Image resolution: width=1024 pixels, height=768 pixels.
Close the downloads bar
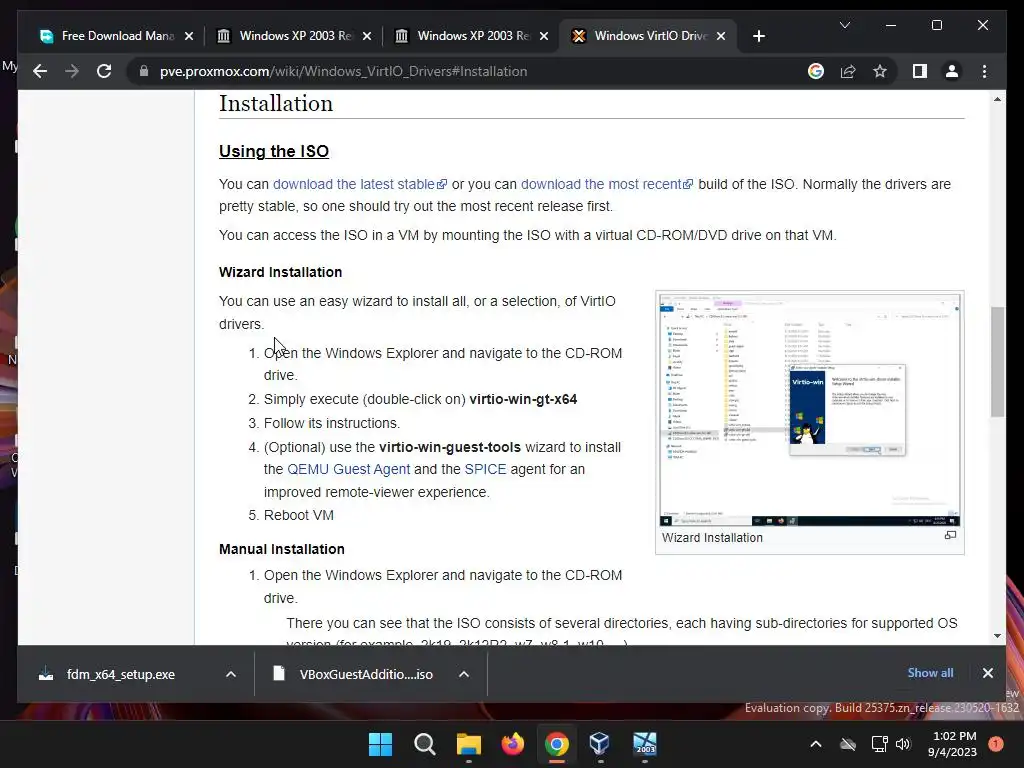point(987,673)
